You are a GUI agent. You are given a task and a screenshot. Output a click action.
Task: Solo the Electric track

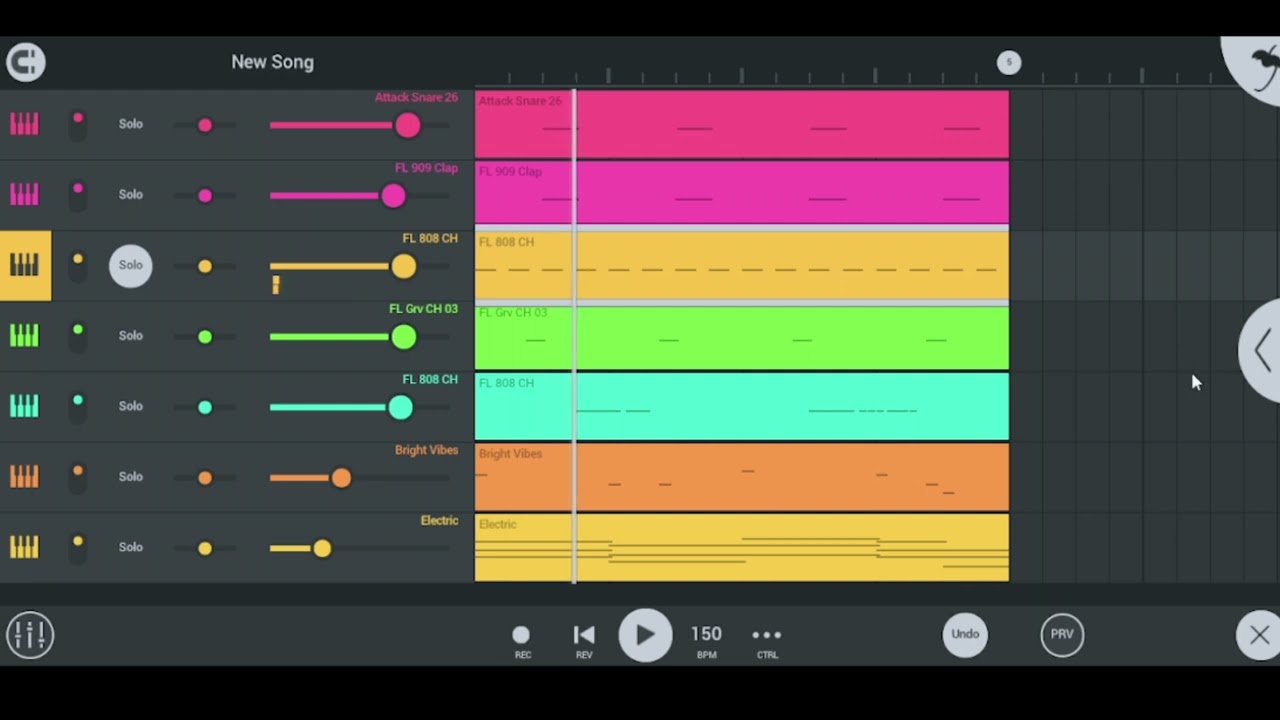[x=131, y=547]
